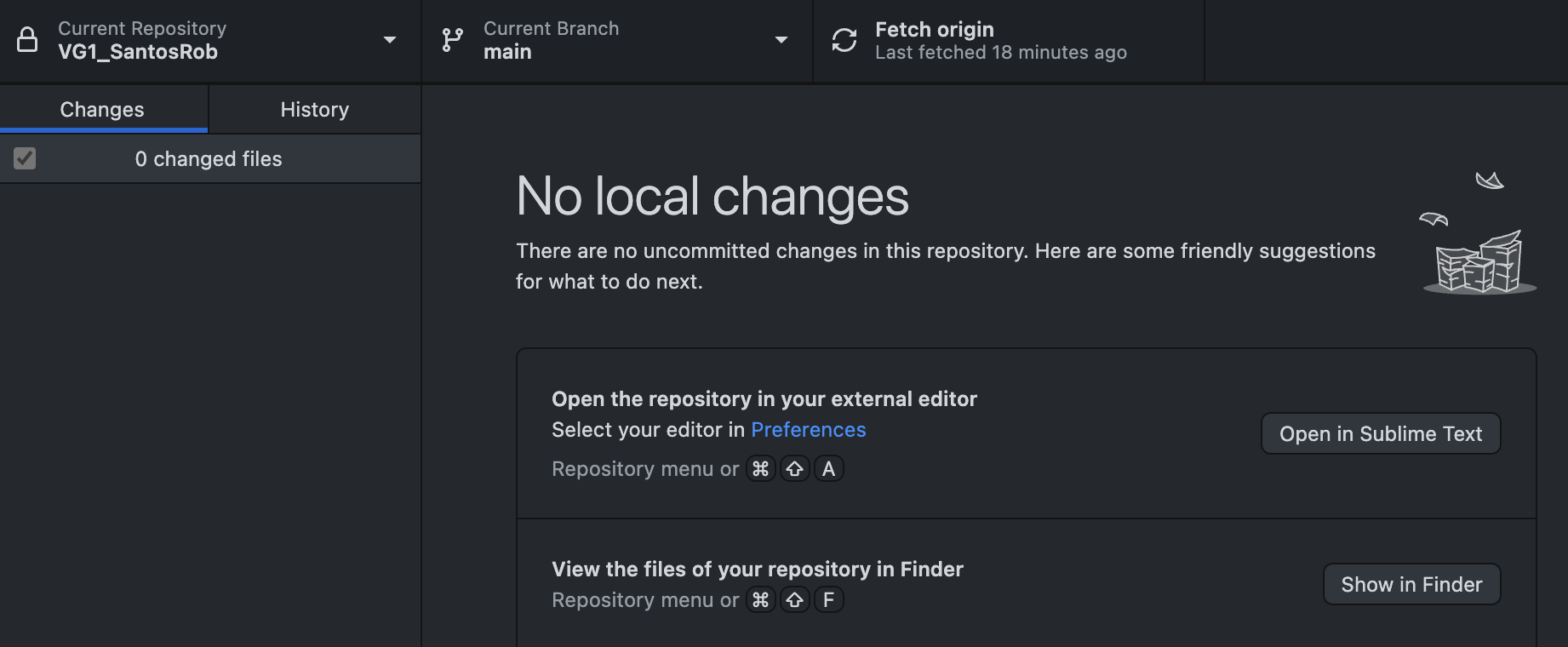The width and height of the screenshot is (1568, 647).
Task: Expand the Current Repository dropdown arrow
Action: click(390, 40)
